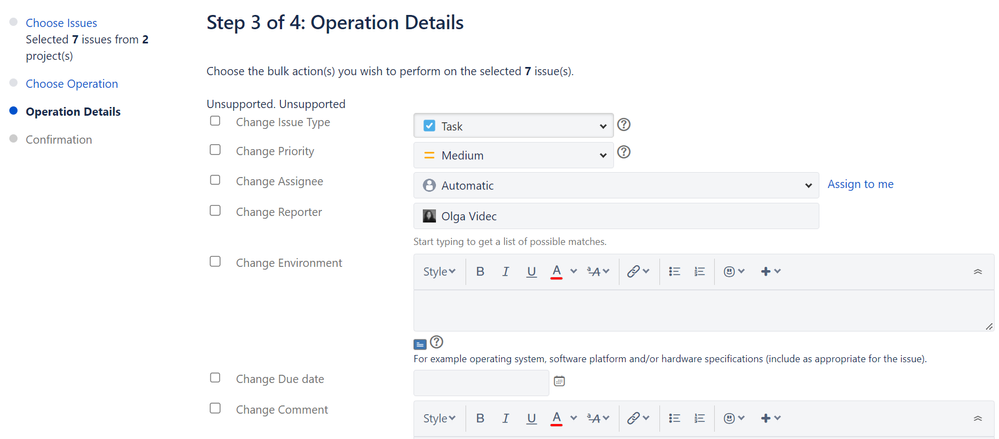Collapse the Environment editor toolbar

pos(978,271)
